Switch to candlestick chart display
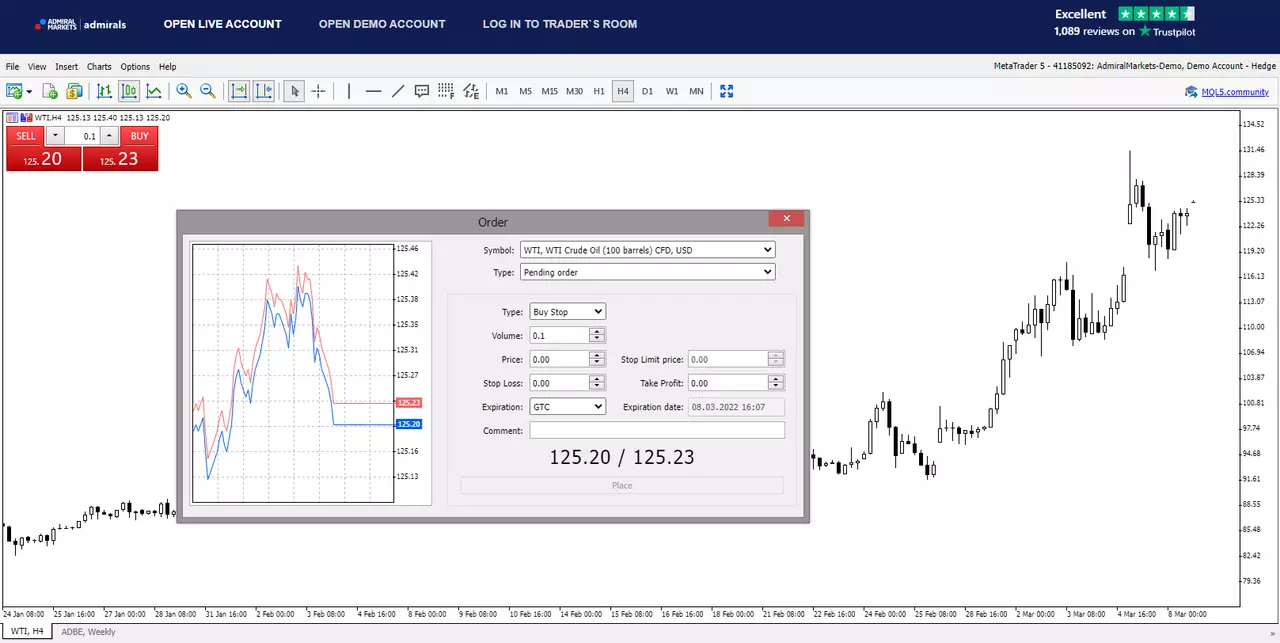 129,91
